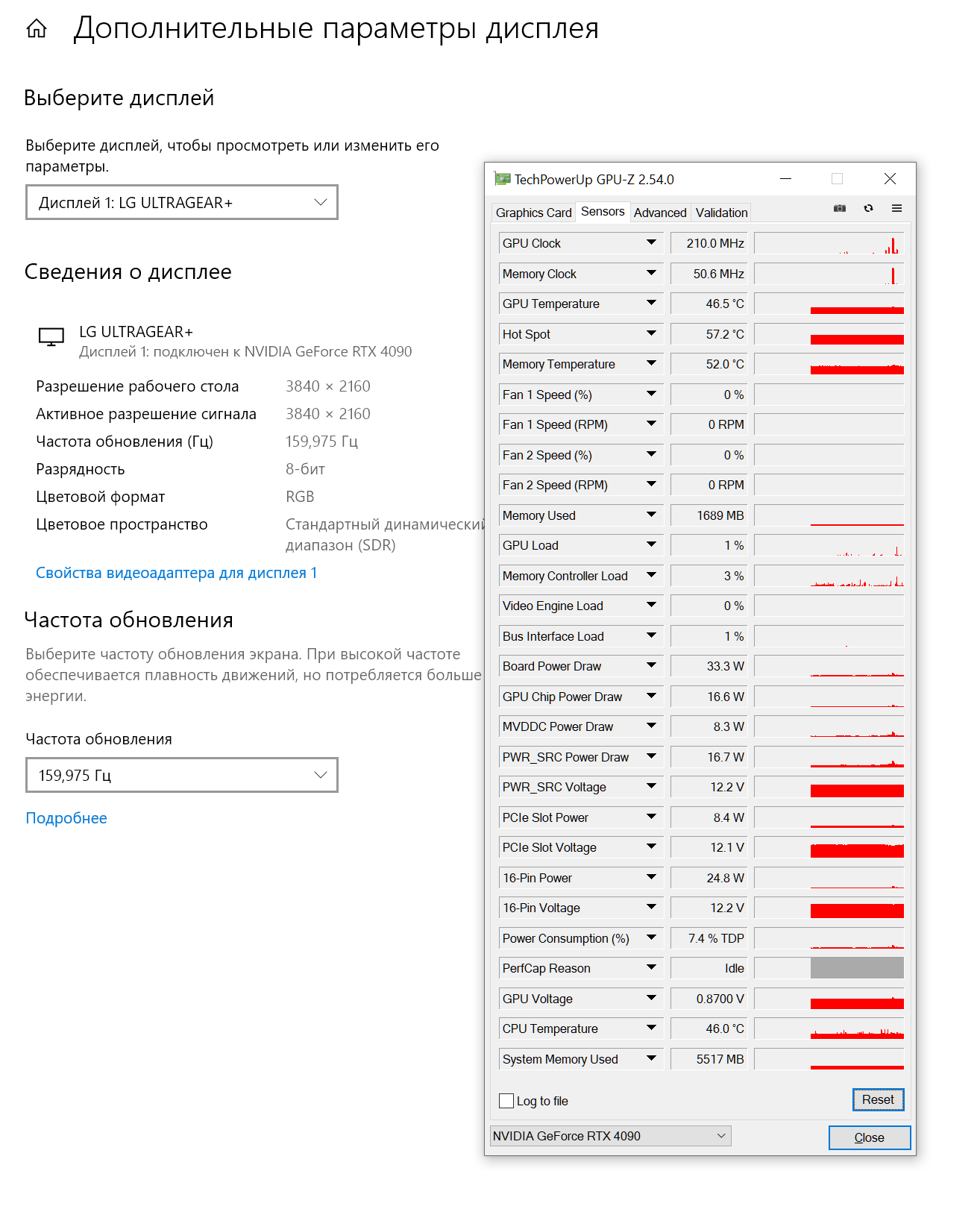Click the GPU-Z screenshot camera icon
Screen dimensions: 980x1209
840,209
